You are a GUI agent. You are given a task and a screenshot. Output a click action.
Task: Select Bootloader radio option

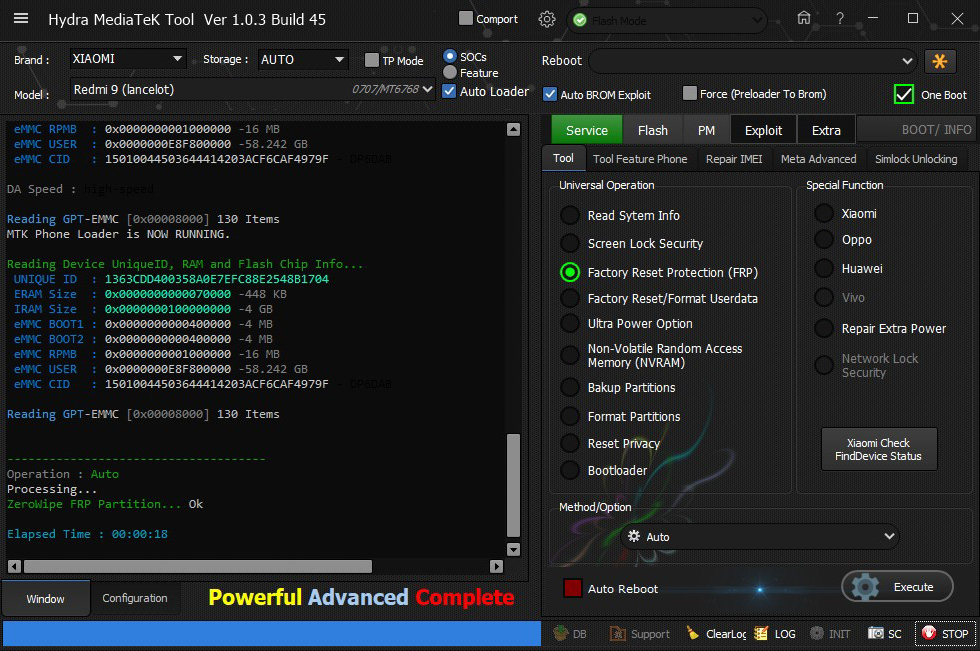point(569,470)
